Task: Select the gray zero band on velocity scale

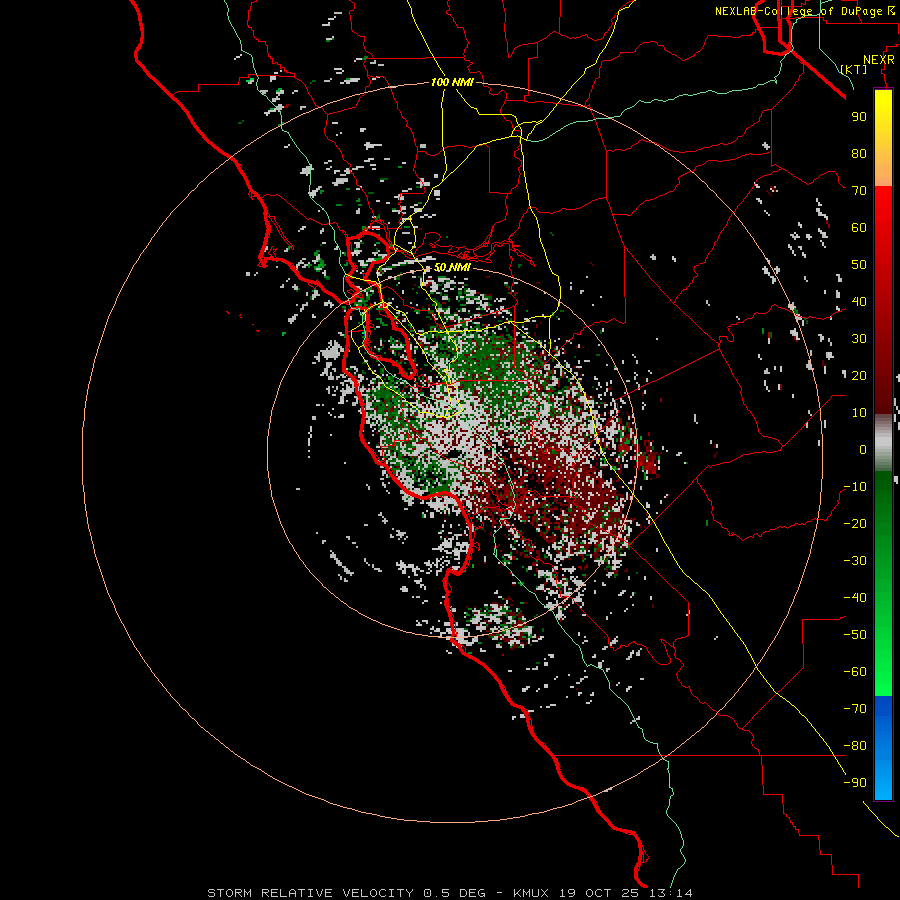Action: [x=883, y=442]
